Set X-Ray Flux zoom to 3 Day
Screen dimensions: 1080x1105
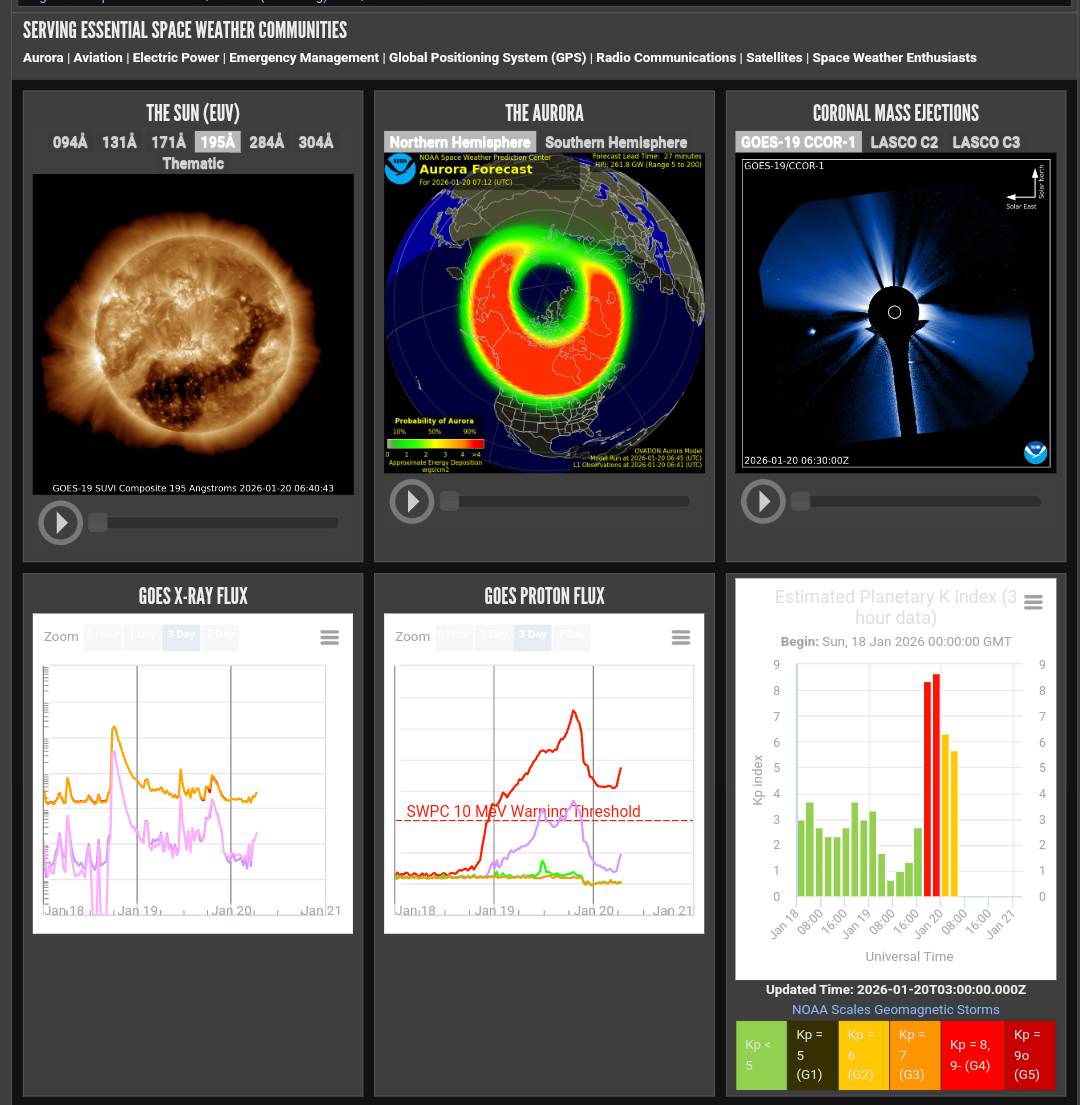(x=181, y=636)
